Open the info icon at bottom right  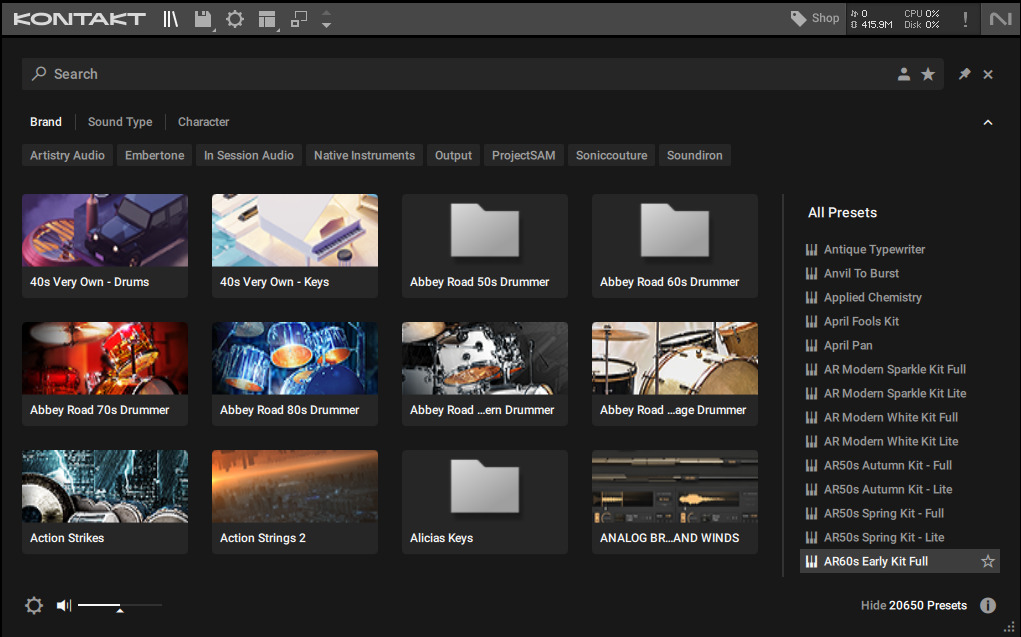coord(988,606)
